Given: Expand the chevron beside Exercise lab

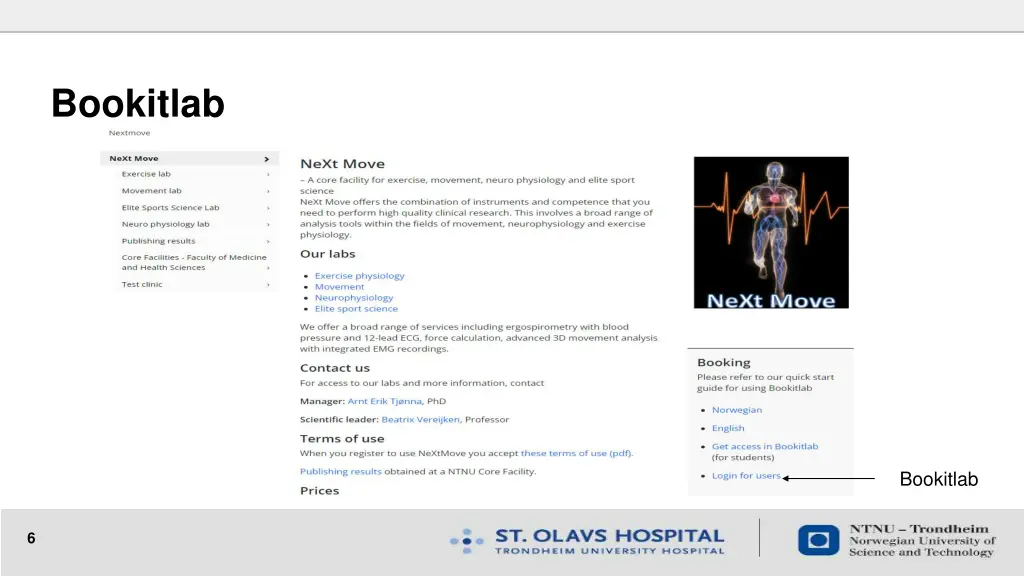Looking at the screenshot, I should [268, 174].
